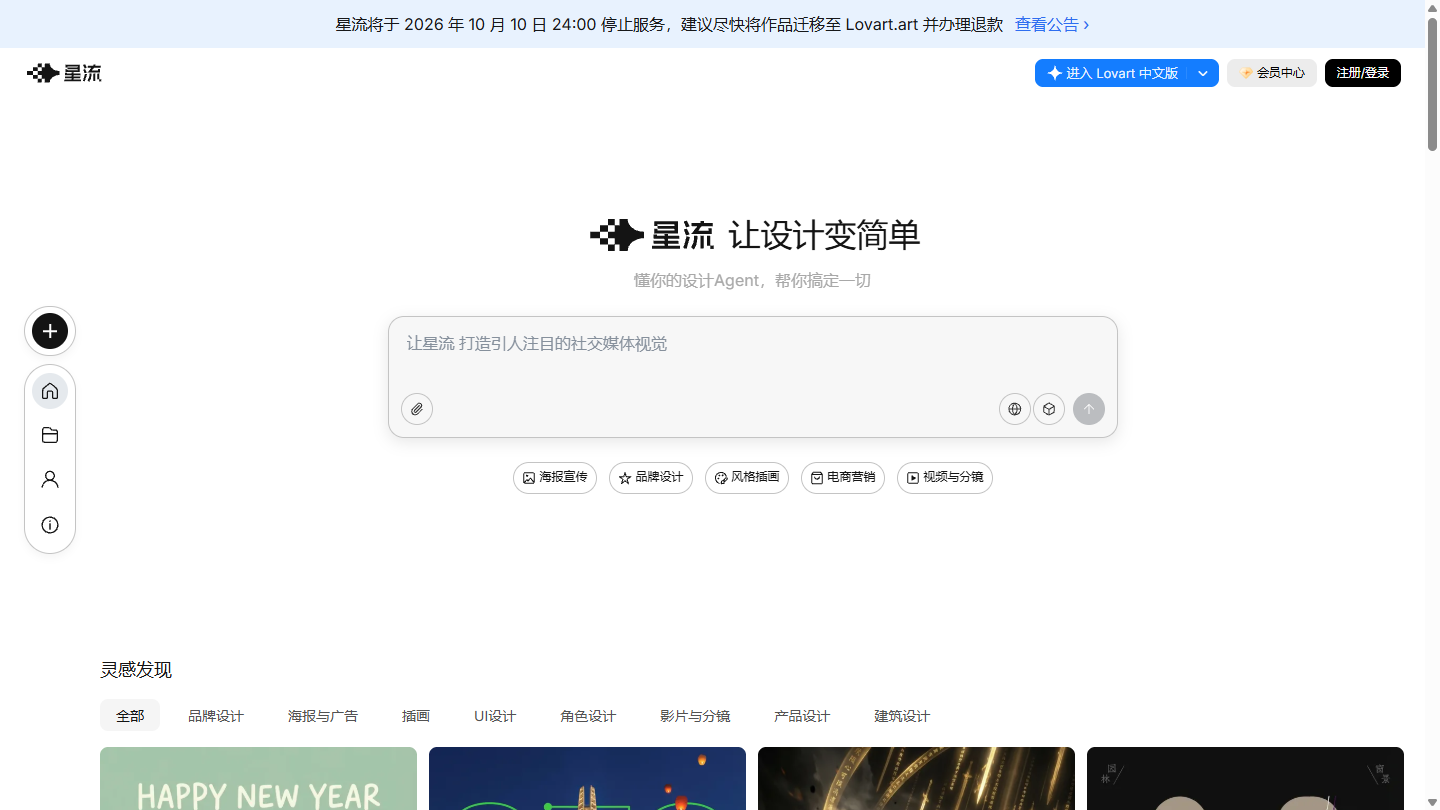Click the paperclip attachment icon
Screen dimensions: 1440x810
pyautogui.click(x=417, y=409)
